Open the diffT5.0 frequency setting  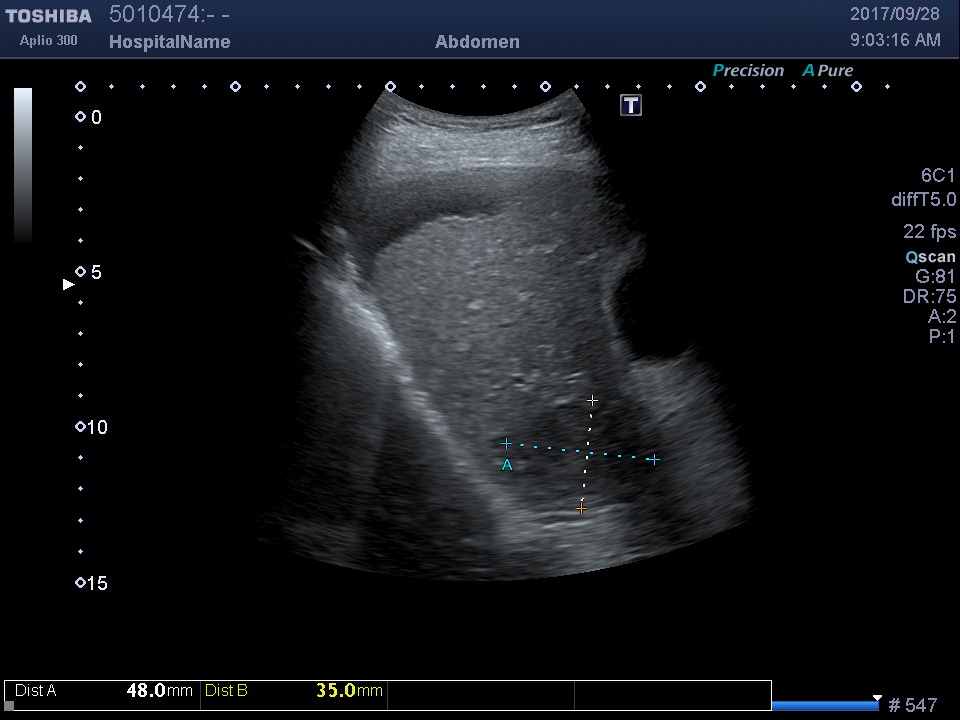[923, 200]
